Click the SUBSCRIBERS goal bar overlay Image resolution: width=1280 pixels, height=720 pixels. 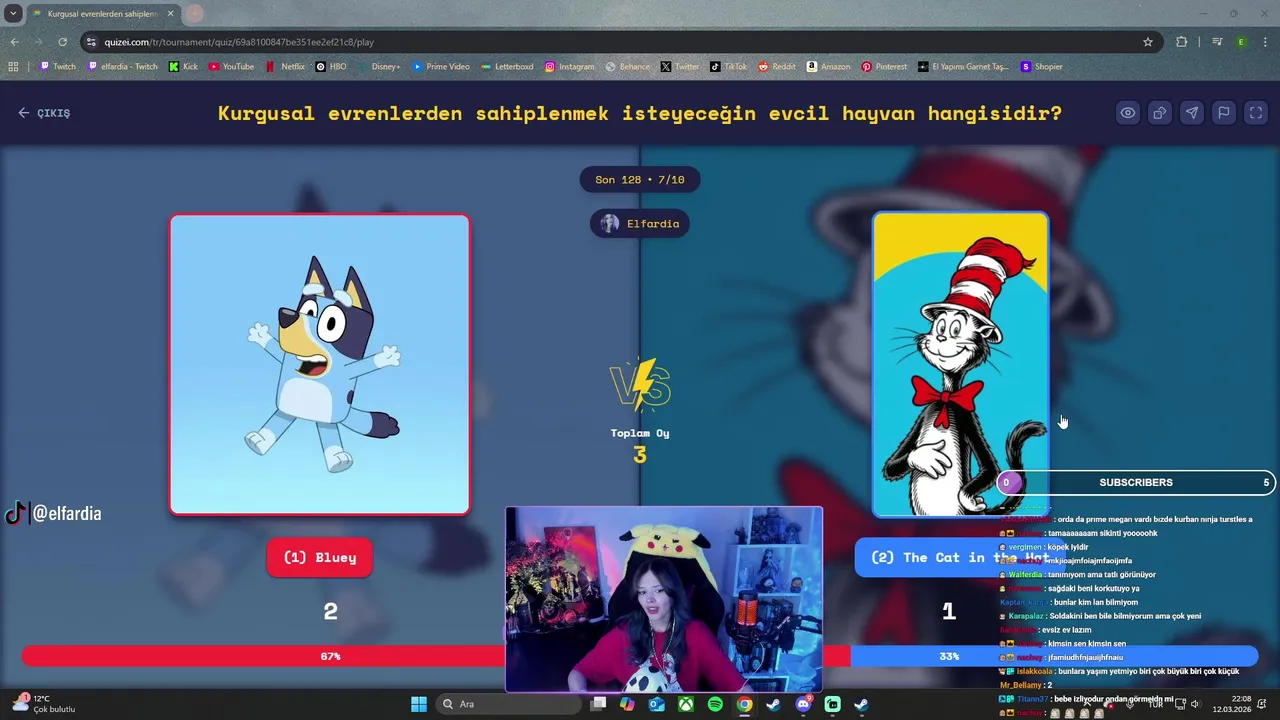(1136, 482)
